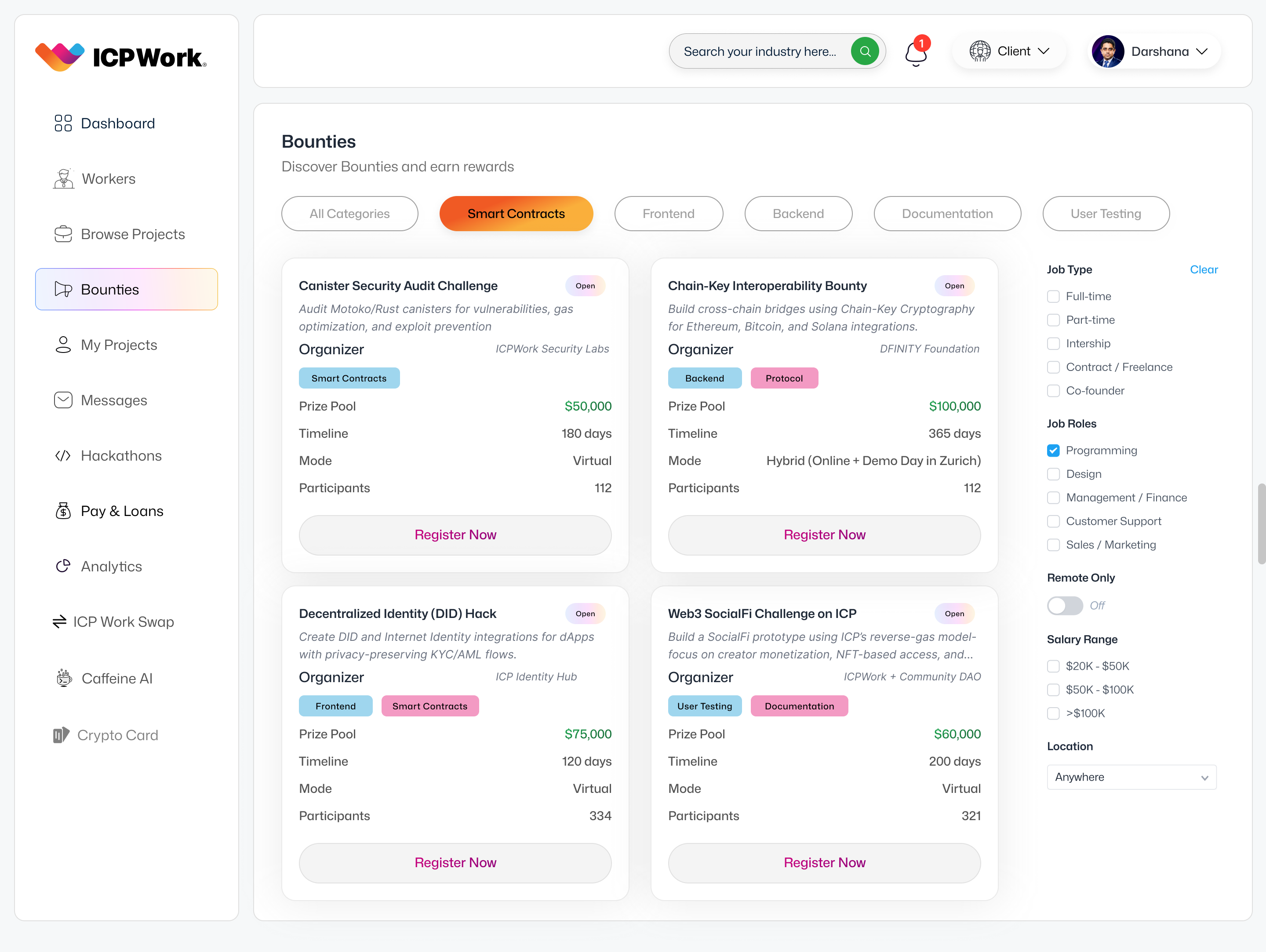Viewport: 1266px width, 952px height.
Task: Open the Client role dropdown
Action: coord(1010,51)
